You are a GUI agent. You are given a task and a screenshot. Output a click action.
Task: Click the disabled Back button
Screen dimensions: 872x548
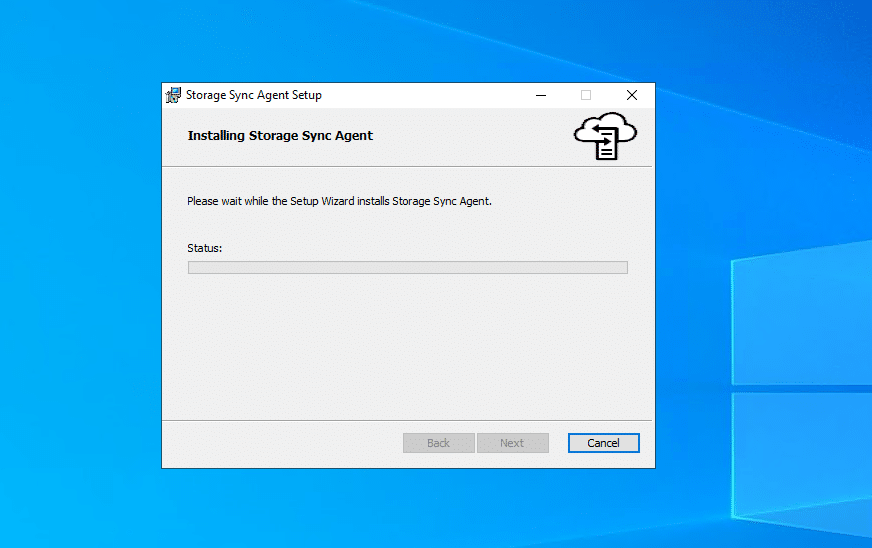click(438, 443)
